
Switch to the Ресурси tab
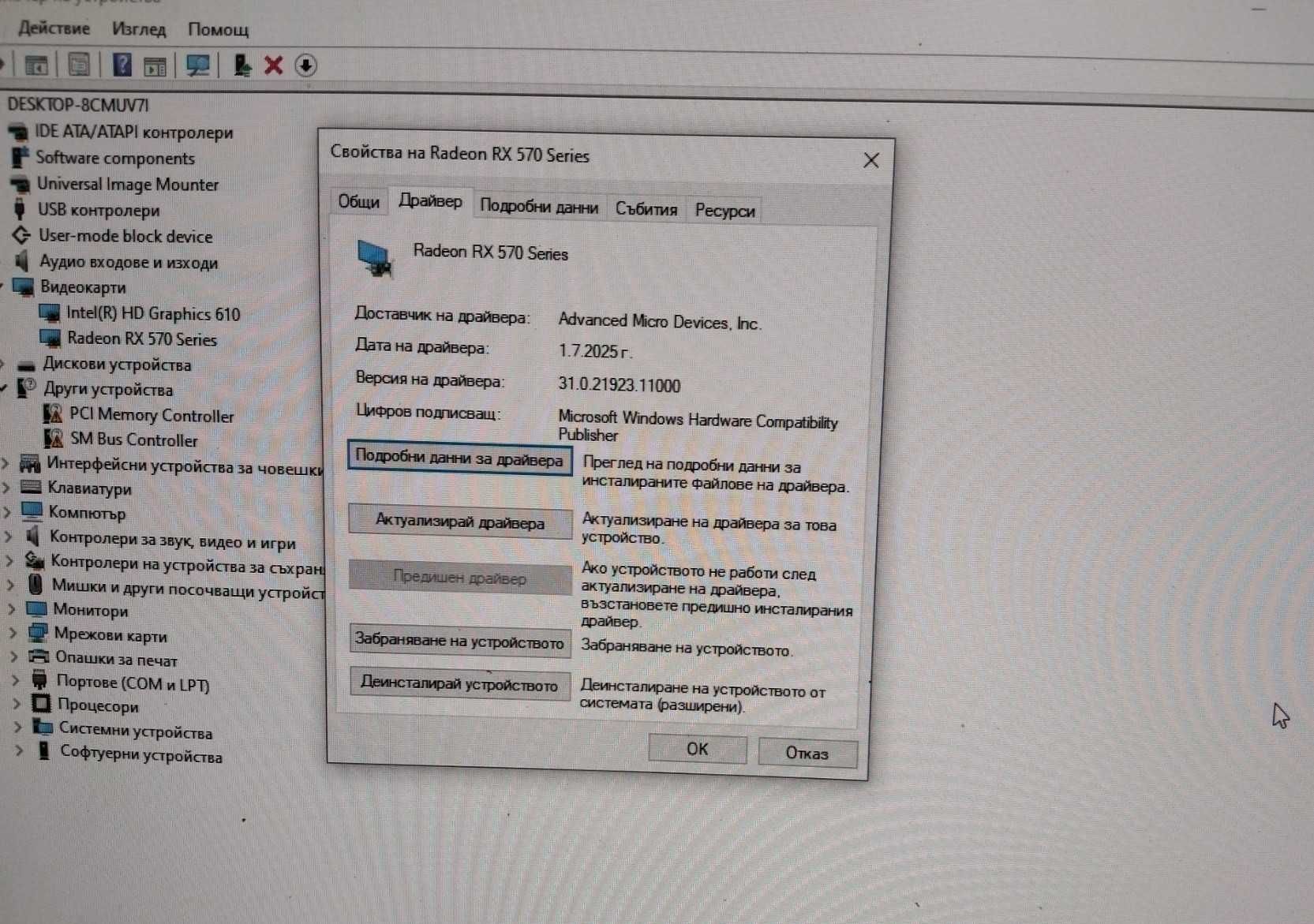click(x=724, y=211)
